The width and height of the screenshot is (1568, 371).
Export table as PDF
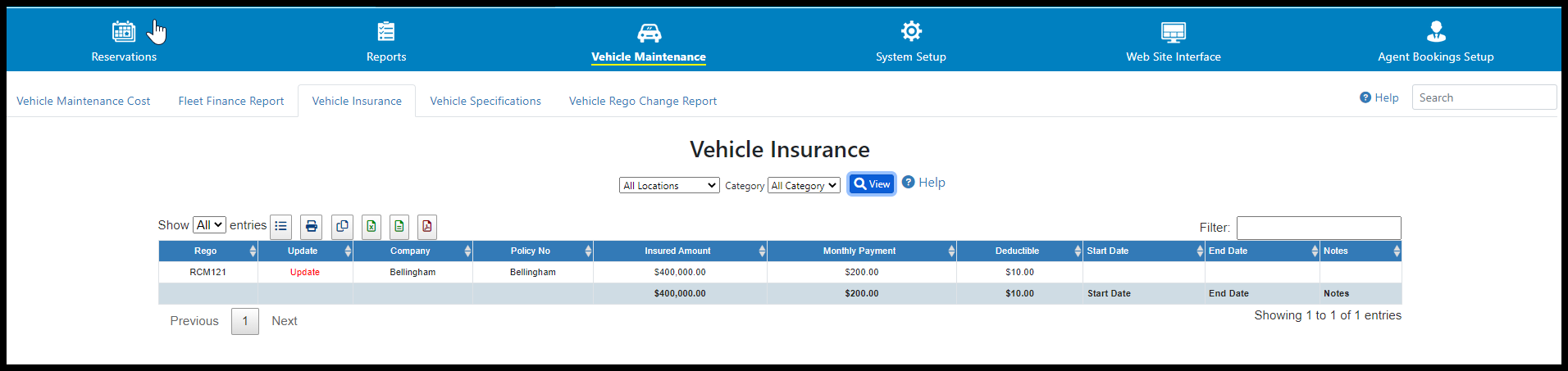(x=427, y=226)
